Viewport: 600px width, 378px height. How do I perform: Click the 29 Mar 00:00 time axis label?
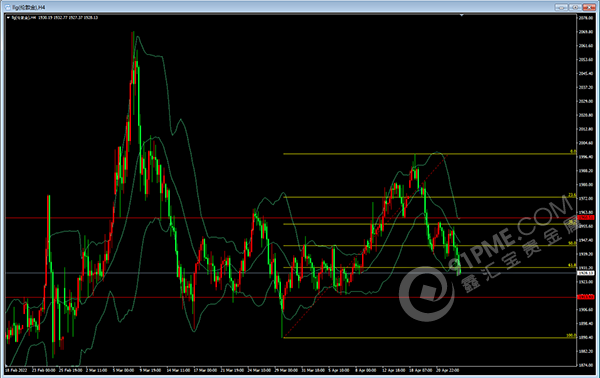pyautogui.click(x=286, y=370)
